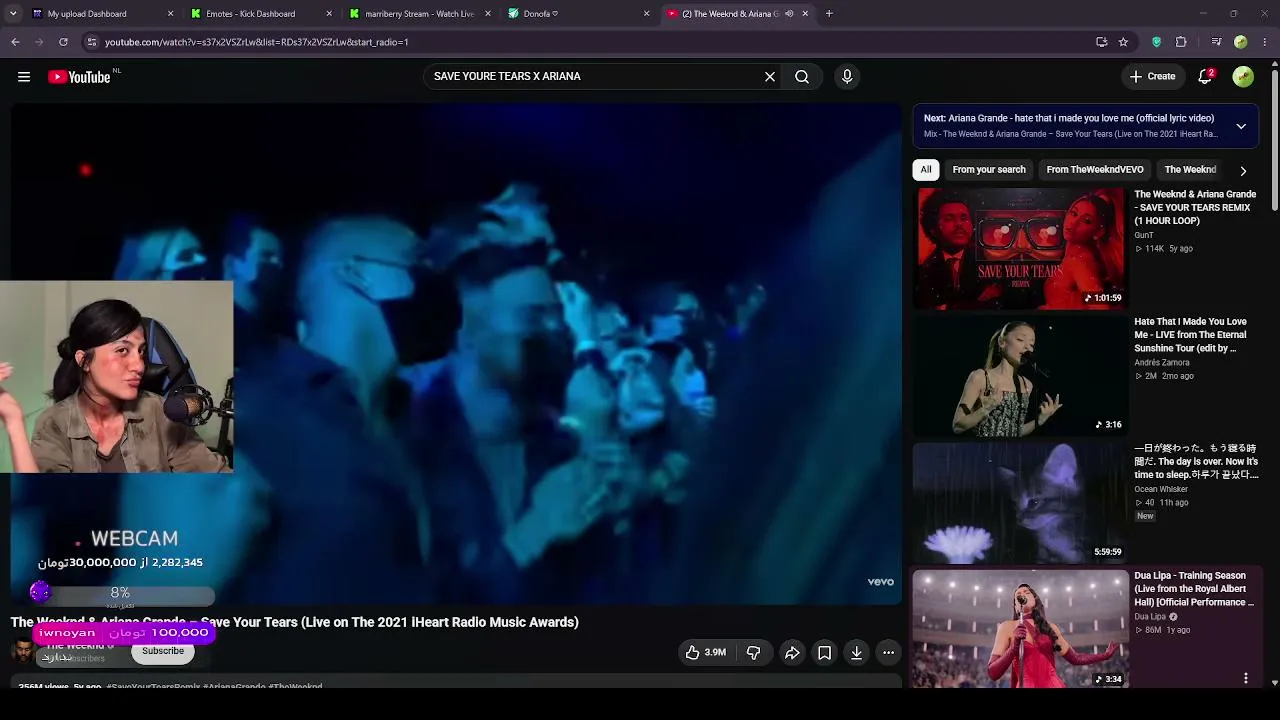The height and width of the screenshot is (720, 1280).
Task: Subscribe to The Weeknd channel
Action: pyautogui.click(x=162, y=652)
